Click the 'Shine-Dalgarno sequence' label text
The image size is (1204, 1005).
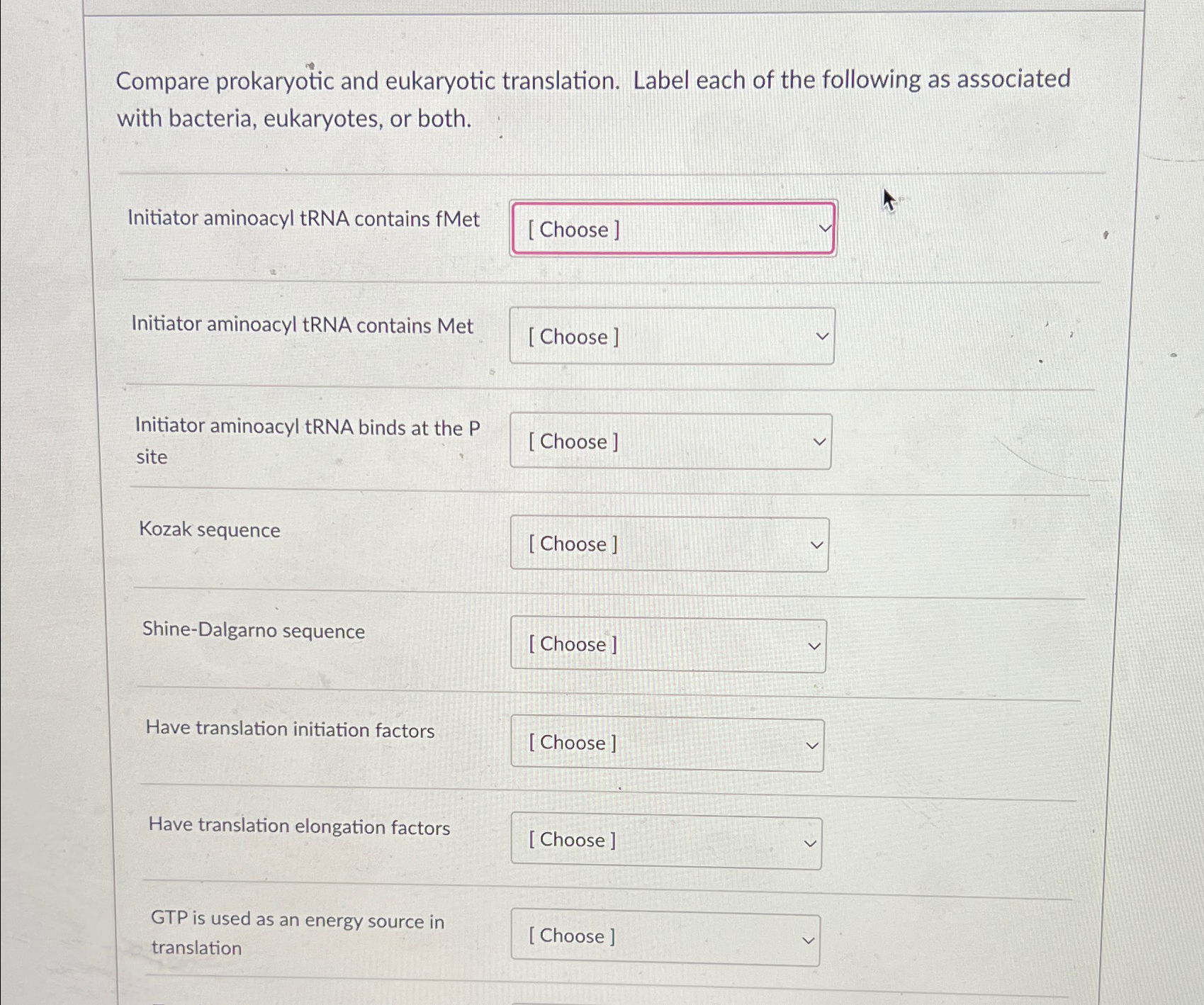coord(252,631)
